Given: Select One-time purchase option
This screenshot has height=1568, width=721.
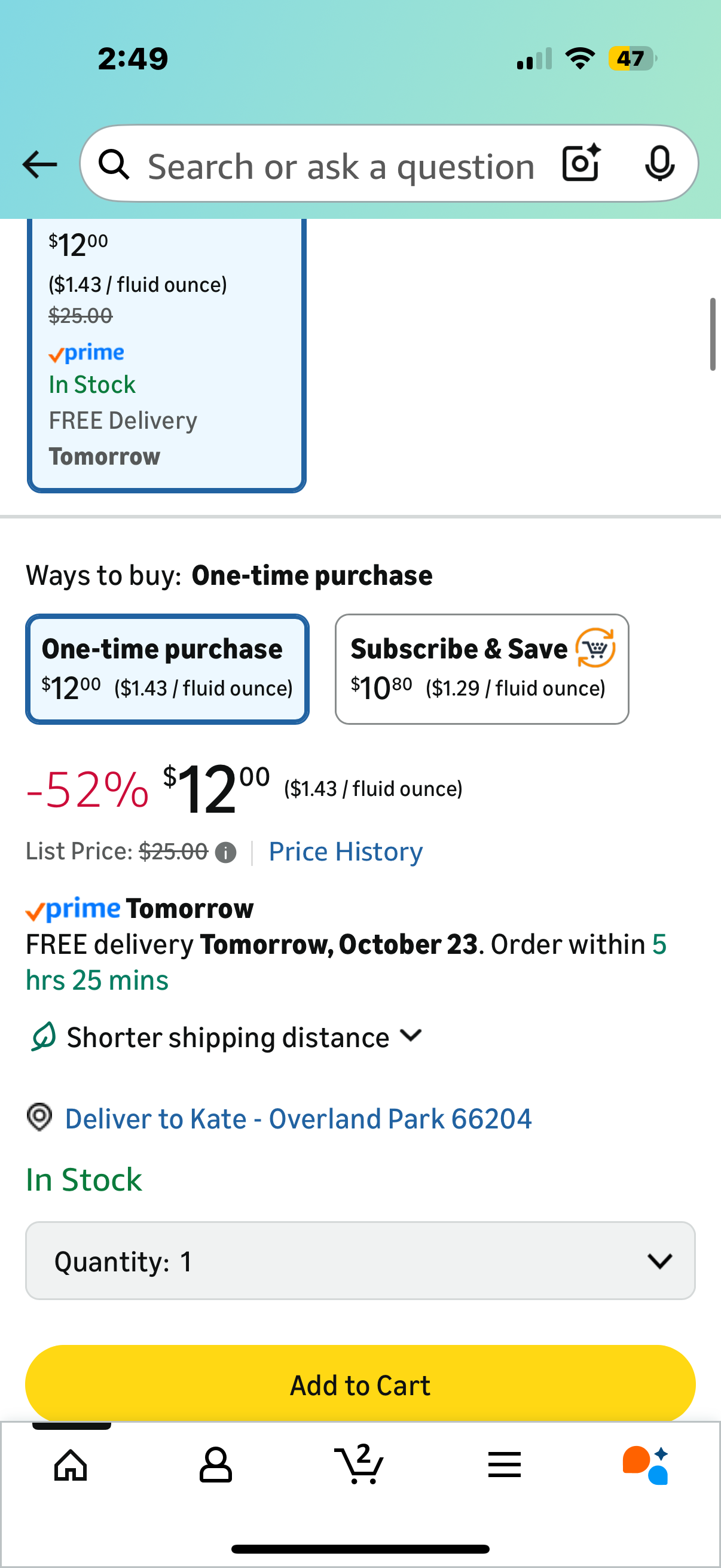Looking at the screenshot, I should pos(167,669).
